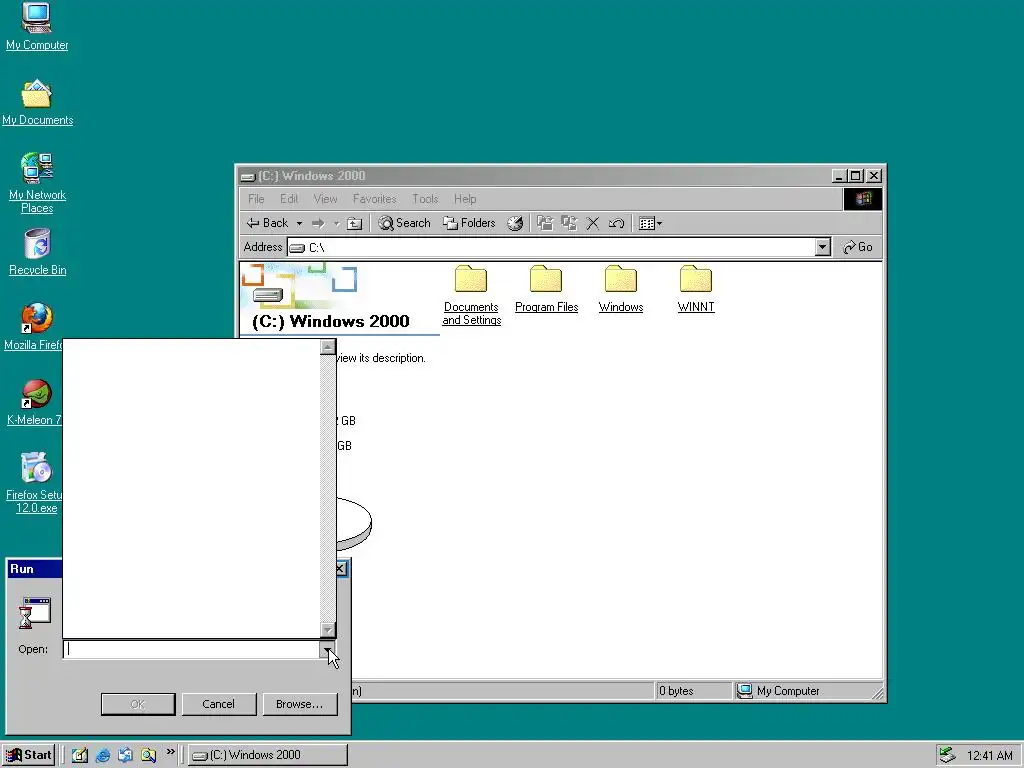Screen dimensions: 1024x768
Task: Open My Documents desktop icon
Action: pos(37,103)
